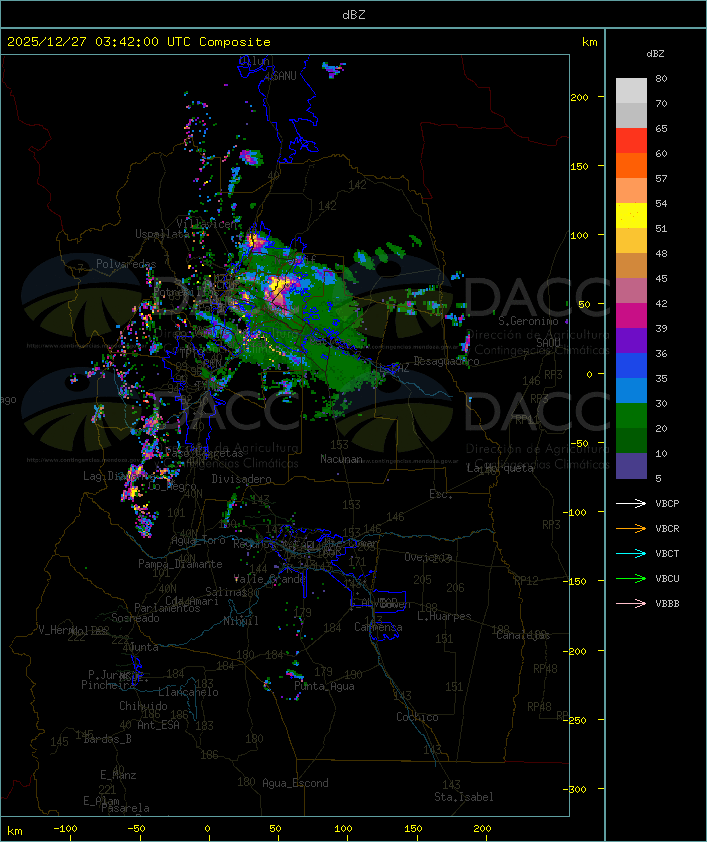Click the green VBCU arrow icon

631,578
